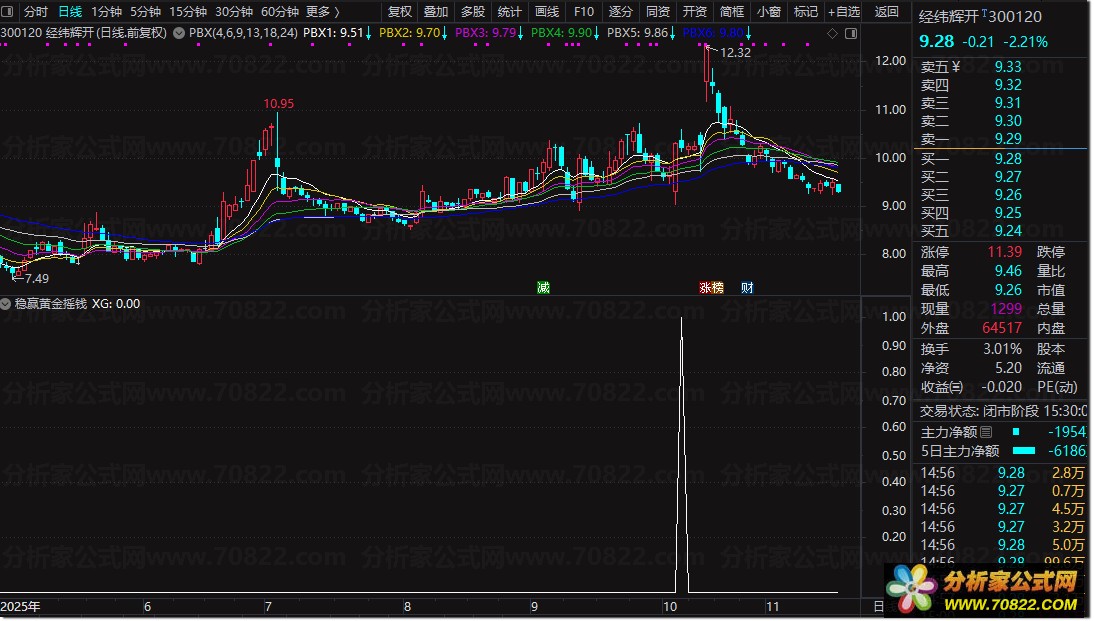Screen dimensions: 1094x621
Task: Toggle 简框 simple frame view
Action: click(732, 12)
